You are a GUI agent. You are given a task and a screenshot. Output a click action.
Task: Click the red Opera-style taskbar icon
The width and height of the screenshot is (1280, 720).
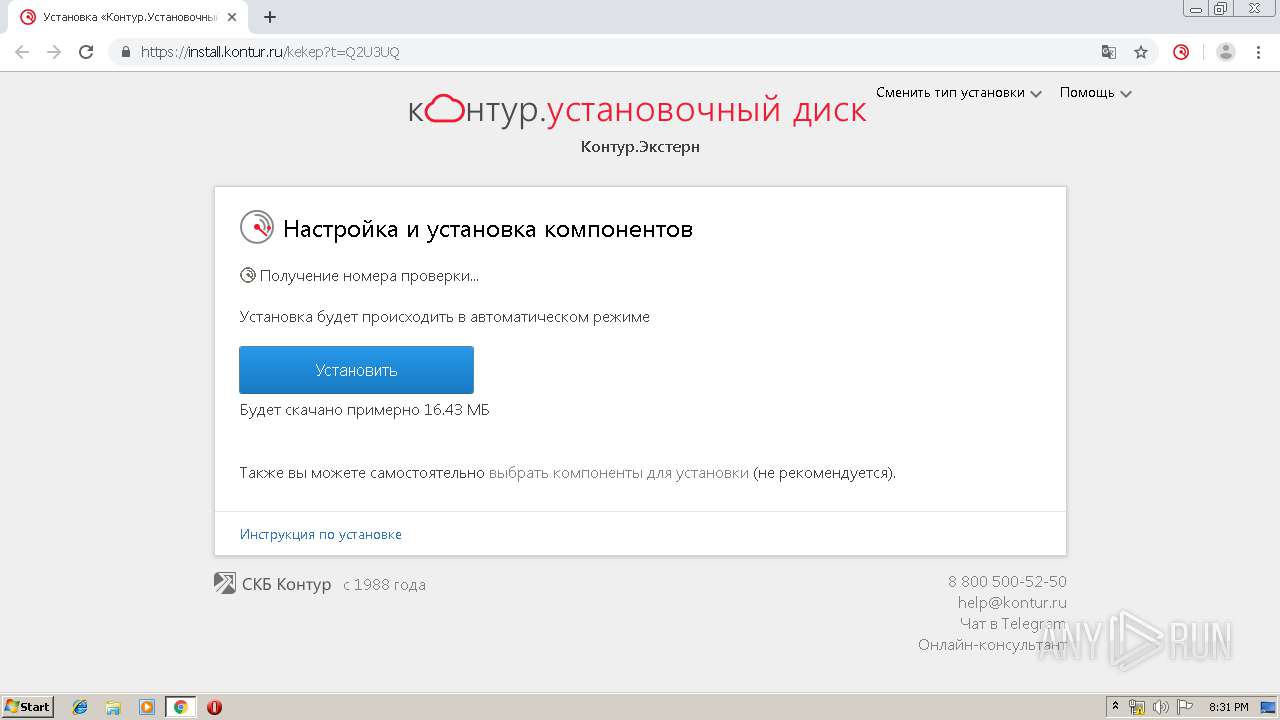pos(214,707)
